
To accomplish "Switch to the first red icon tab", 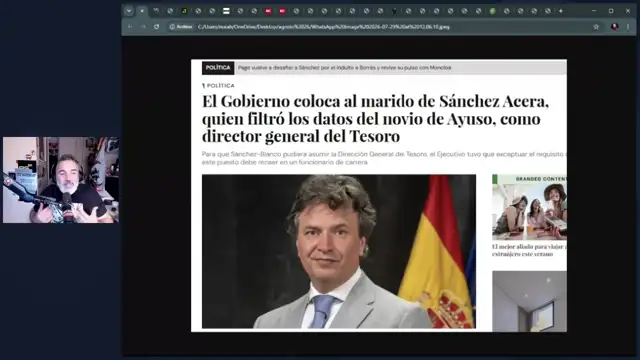I will pyautogui.click(x=268, y=11).
